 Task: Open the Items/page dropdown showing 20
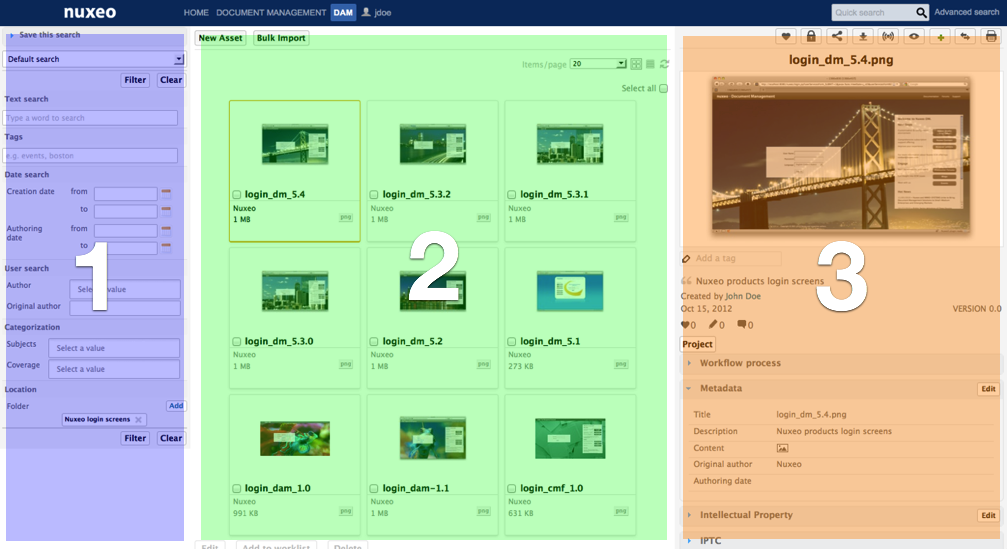click(598, 64)
